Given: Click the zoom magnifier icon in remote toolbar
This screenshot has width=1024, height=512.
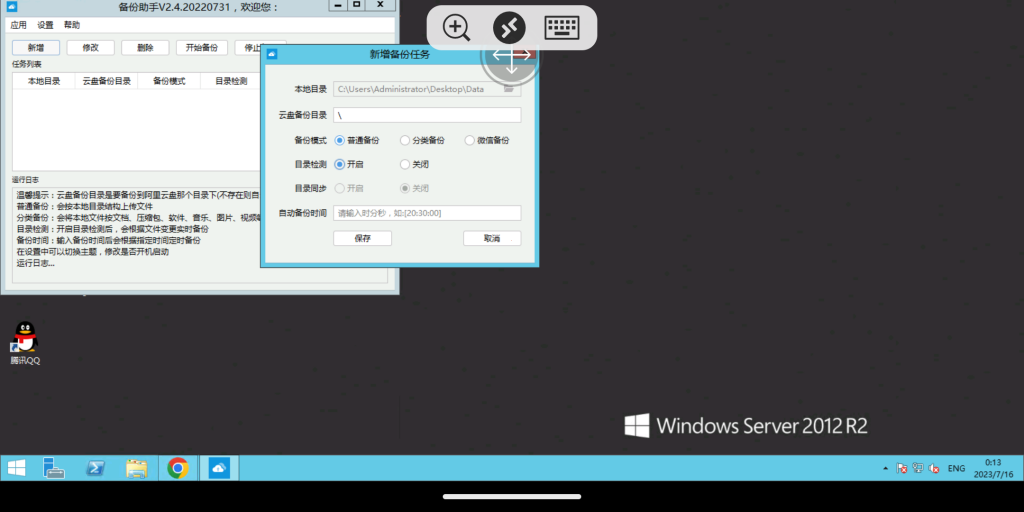Looking at the screenshot, I should [457, 28].
